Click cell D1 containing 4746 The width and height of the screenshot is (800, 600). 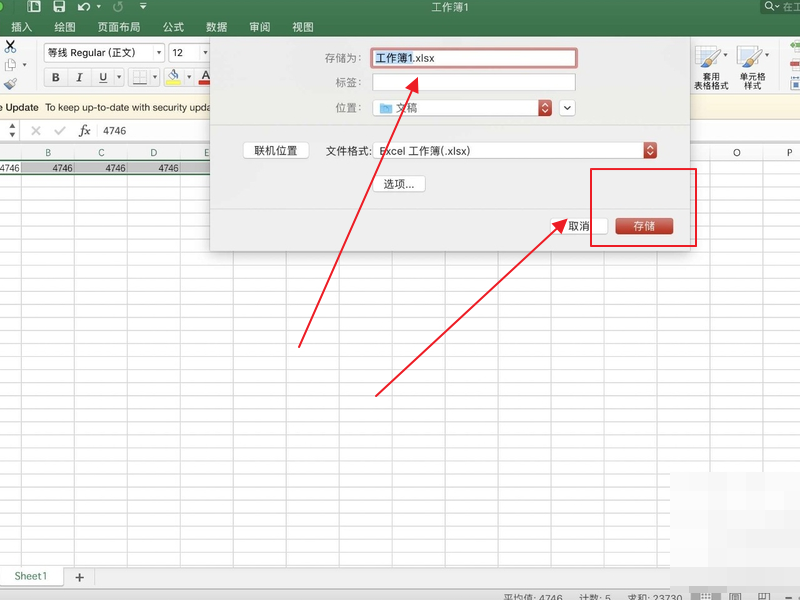click(154, 168)
